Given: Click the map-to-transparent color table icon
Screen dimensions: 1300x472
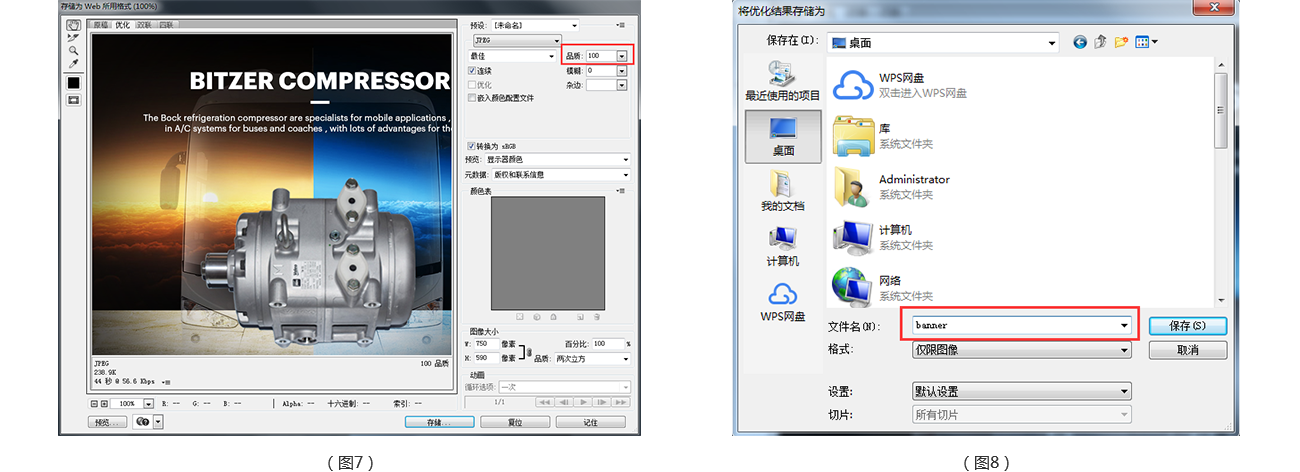Looking at the screenshot, I should coord(520,317).
